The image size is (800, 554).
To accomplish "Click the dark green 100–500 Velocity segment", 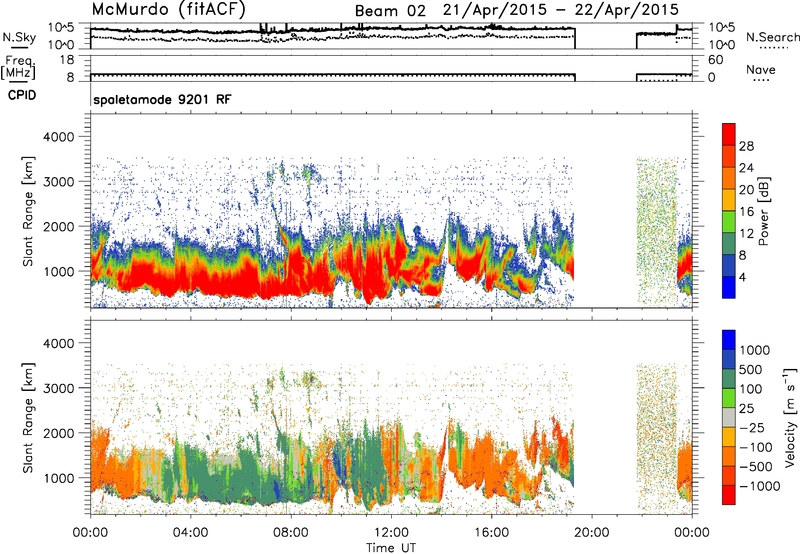I will click(x=729, y=379).
